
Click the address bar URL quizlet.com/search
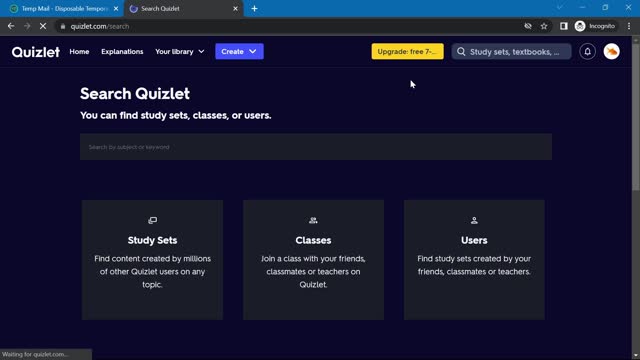pyautogui.click(x=100, y=26)
